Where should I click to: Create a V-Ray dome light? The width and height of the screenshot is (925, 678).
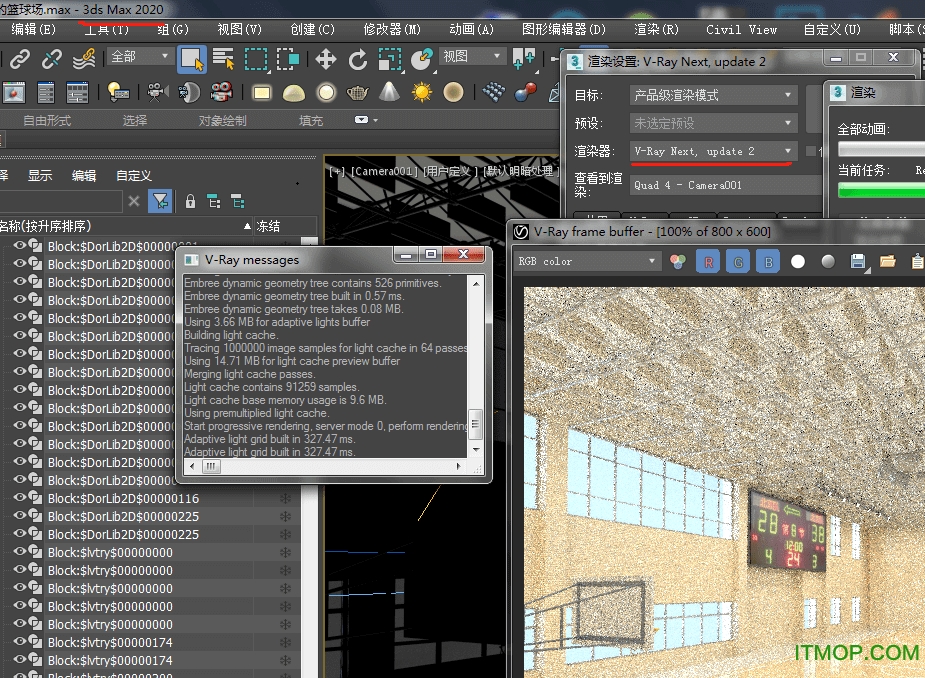pos(294,93)
